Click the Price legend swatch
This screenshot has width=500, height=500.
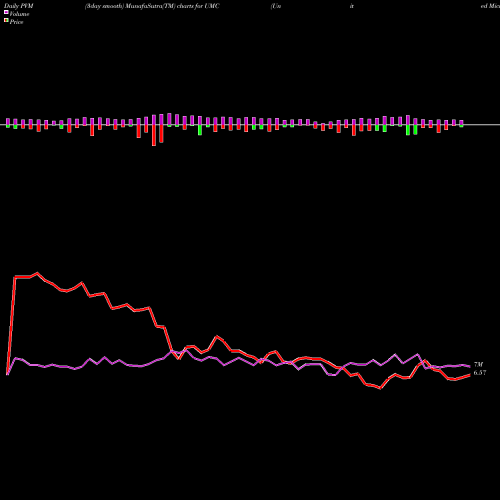(6, 21)
